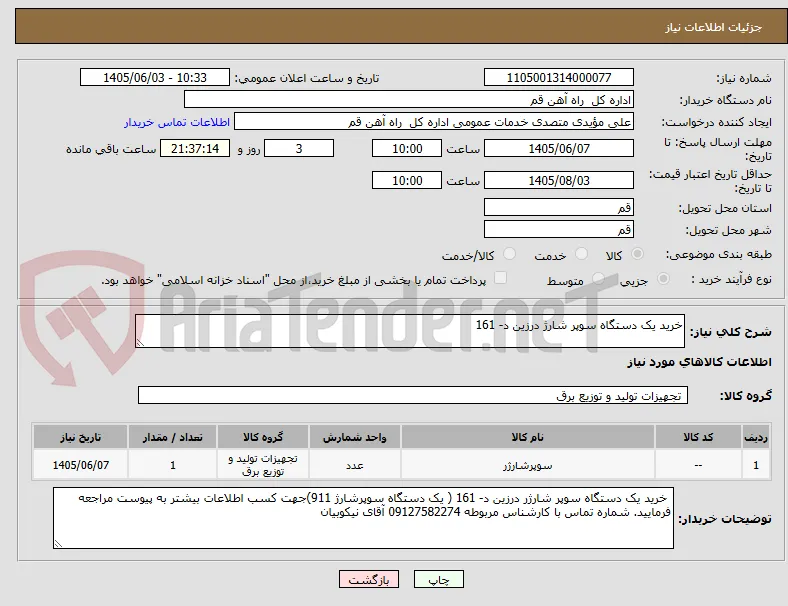Click the ردیف column header
Viewport: 788px width, 606px height.
click(x=756, y=437)
